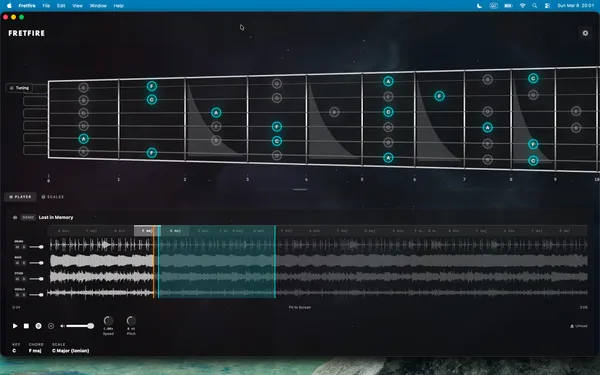Open the Apple menu
Image resolution: width=600 pixels, height=375 pixels.
coord(9,6)
